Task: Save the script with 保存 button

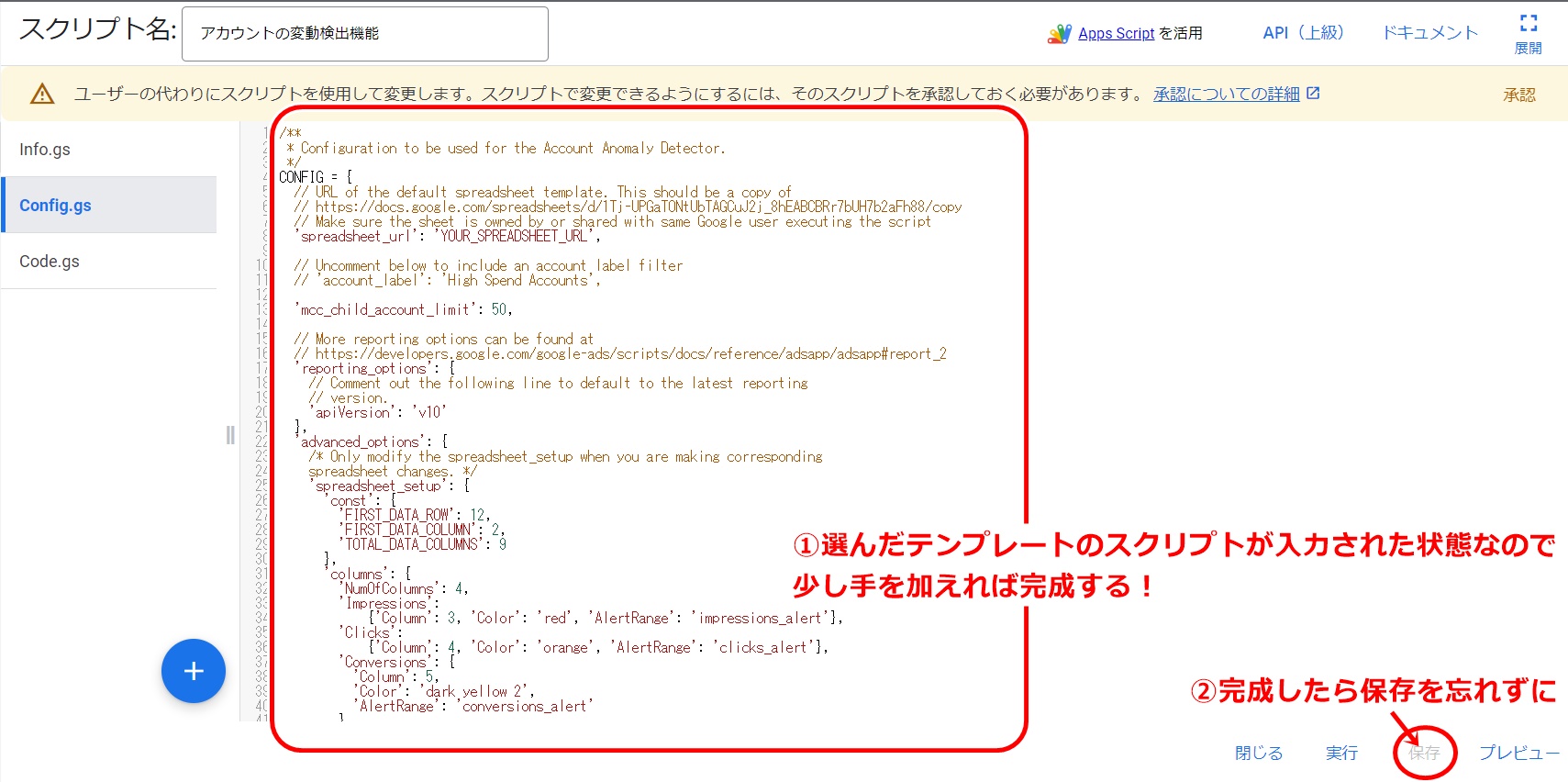Action: tap(1424, 753)
